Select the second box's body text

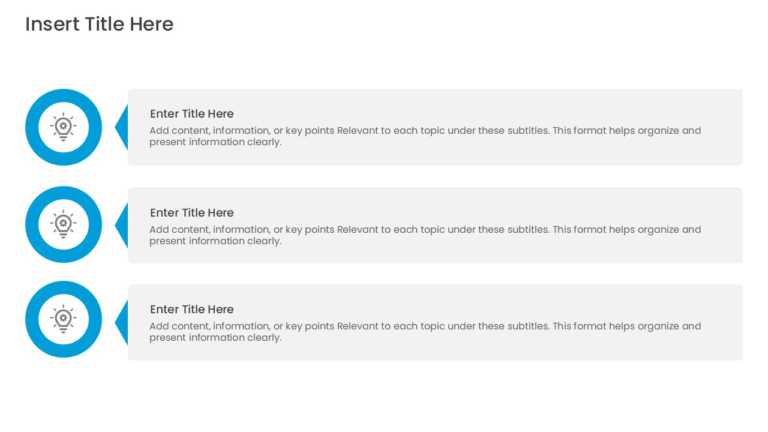pos(425,235)
